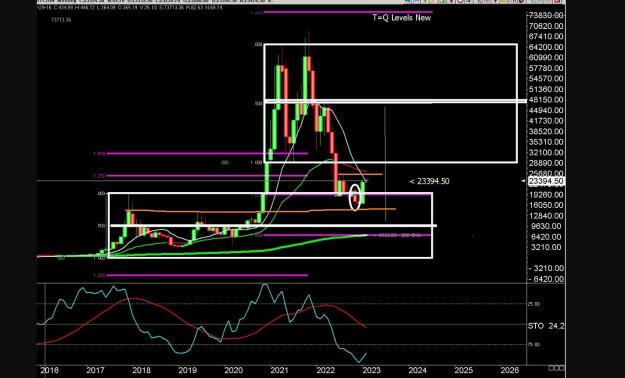Image resolution: width=625 pixels, height=378 pixels.
Task: Click the 54570.00 price axis label
Action: tap(546, 79)
